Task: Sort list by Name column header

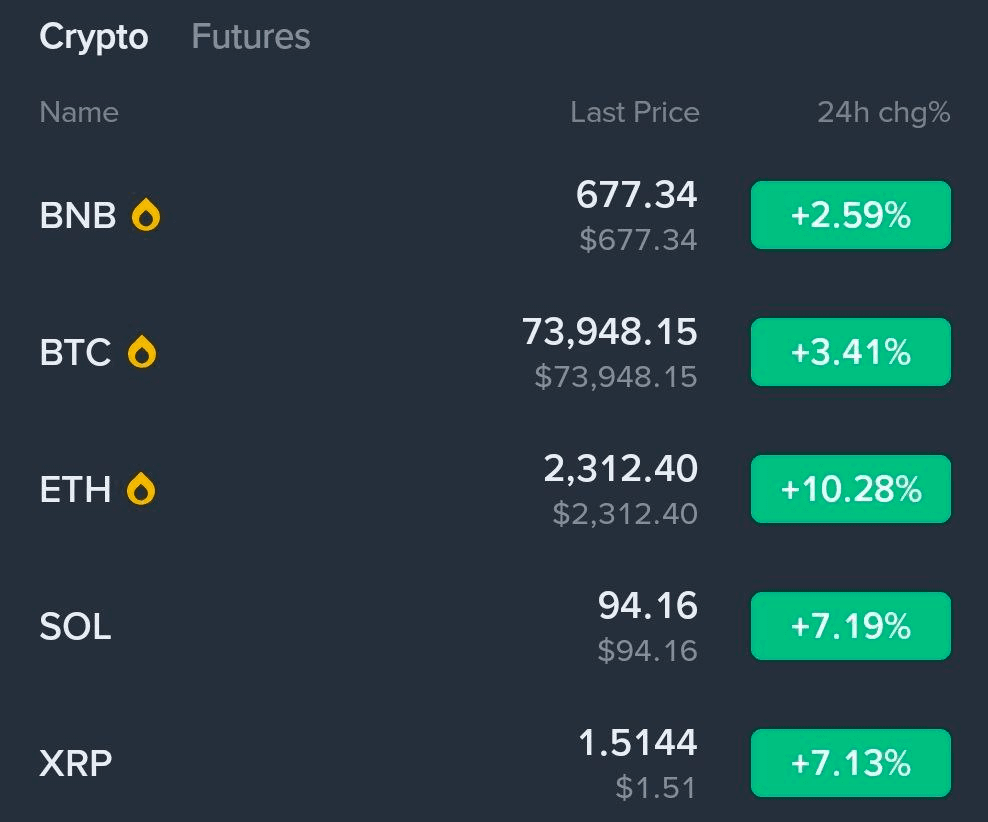Action: tap(78, 112)
